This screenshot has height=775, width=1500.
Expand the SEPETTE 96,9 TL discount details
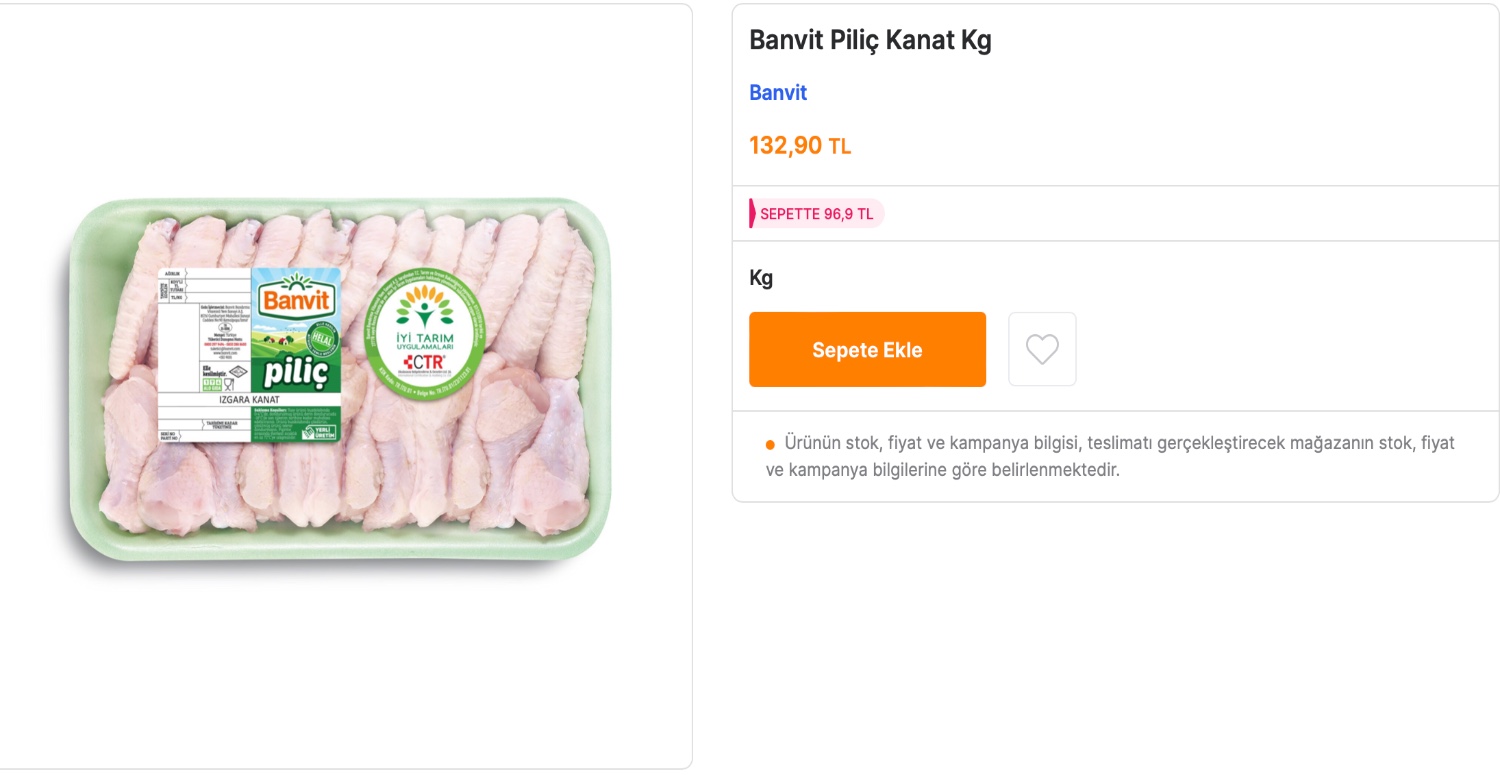816,213
